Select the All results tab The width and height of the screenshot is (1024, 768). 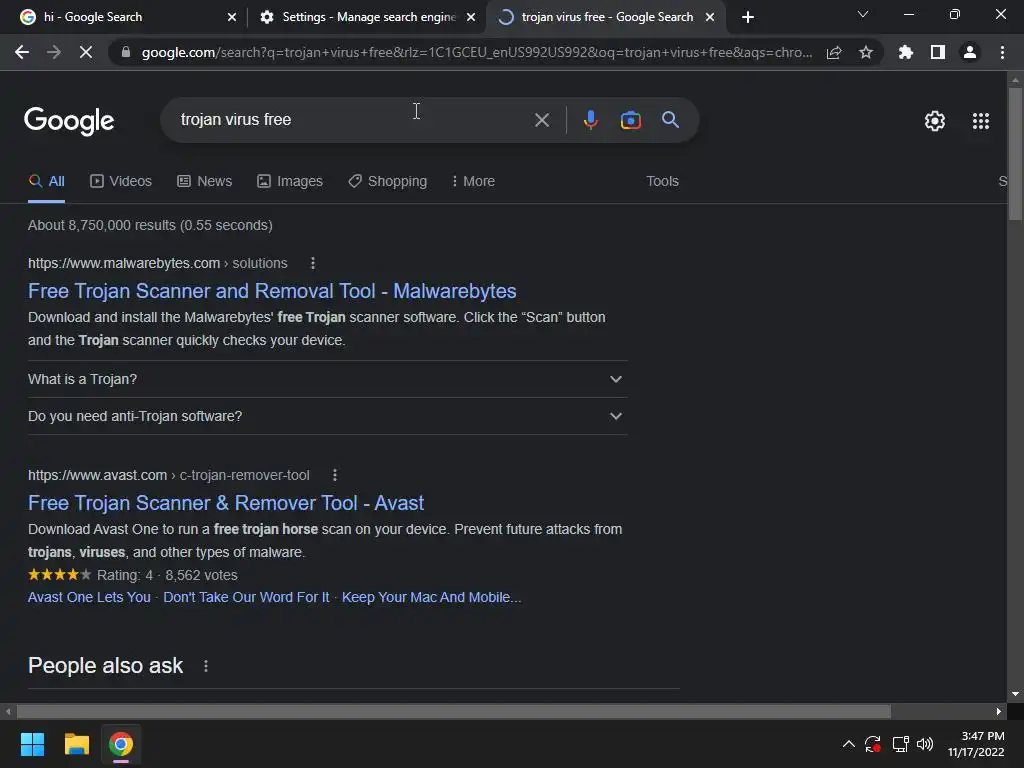point(46,182)
